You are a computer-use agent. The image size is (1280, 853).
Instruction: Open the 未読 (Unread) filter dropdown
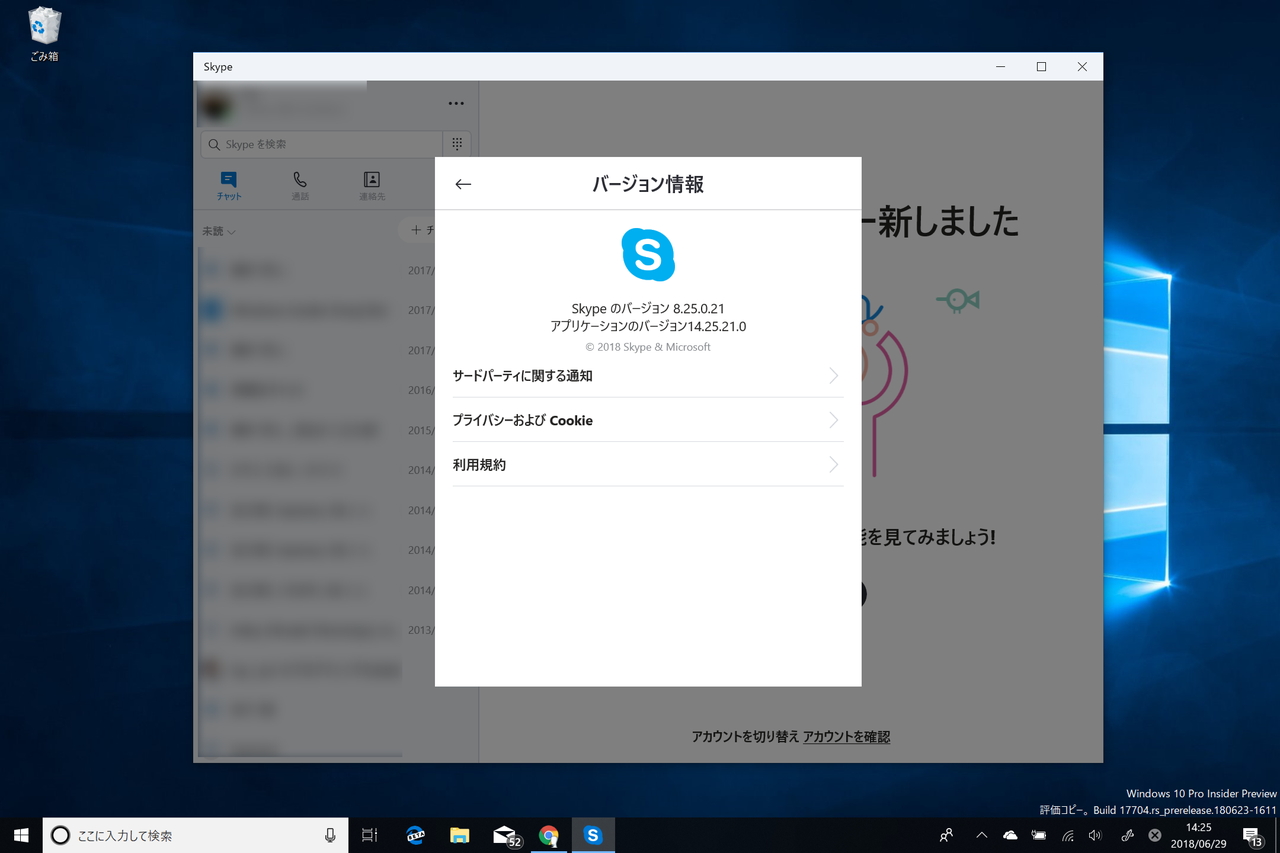[x=217, y=230]
